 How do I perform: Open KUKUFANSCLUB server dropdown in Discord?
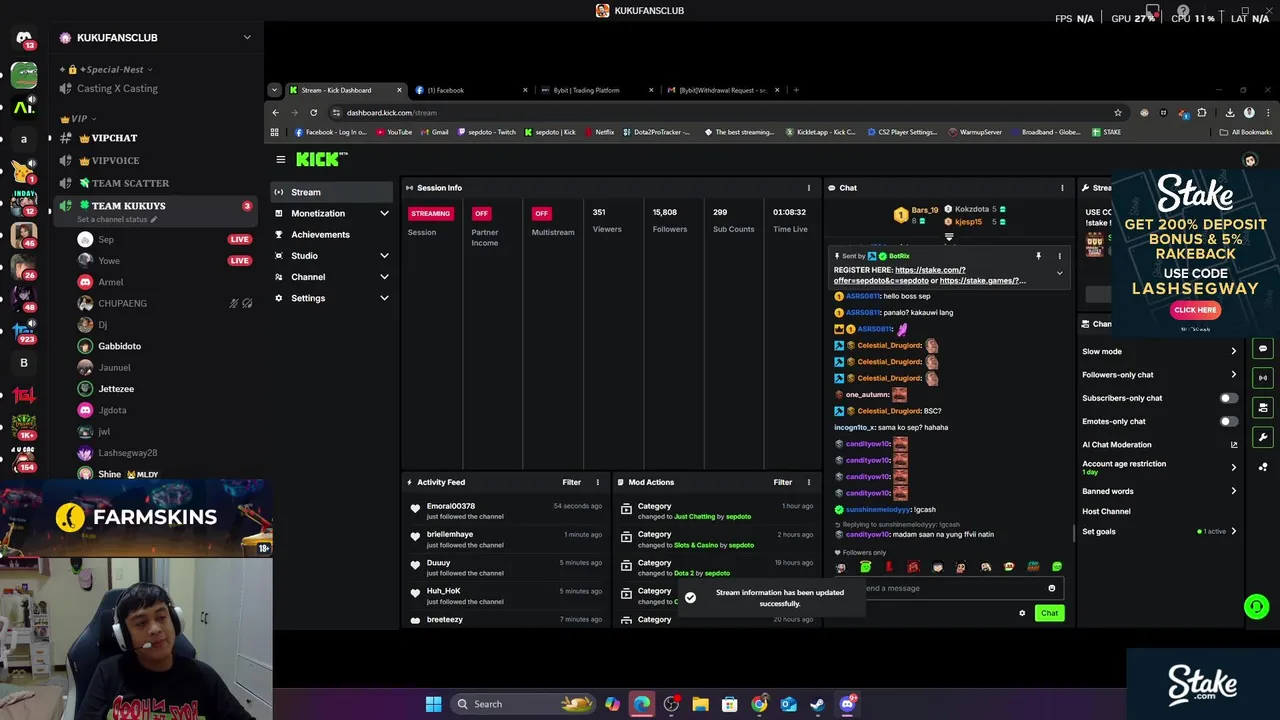tap(247, 38)
